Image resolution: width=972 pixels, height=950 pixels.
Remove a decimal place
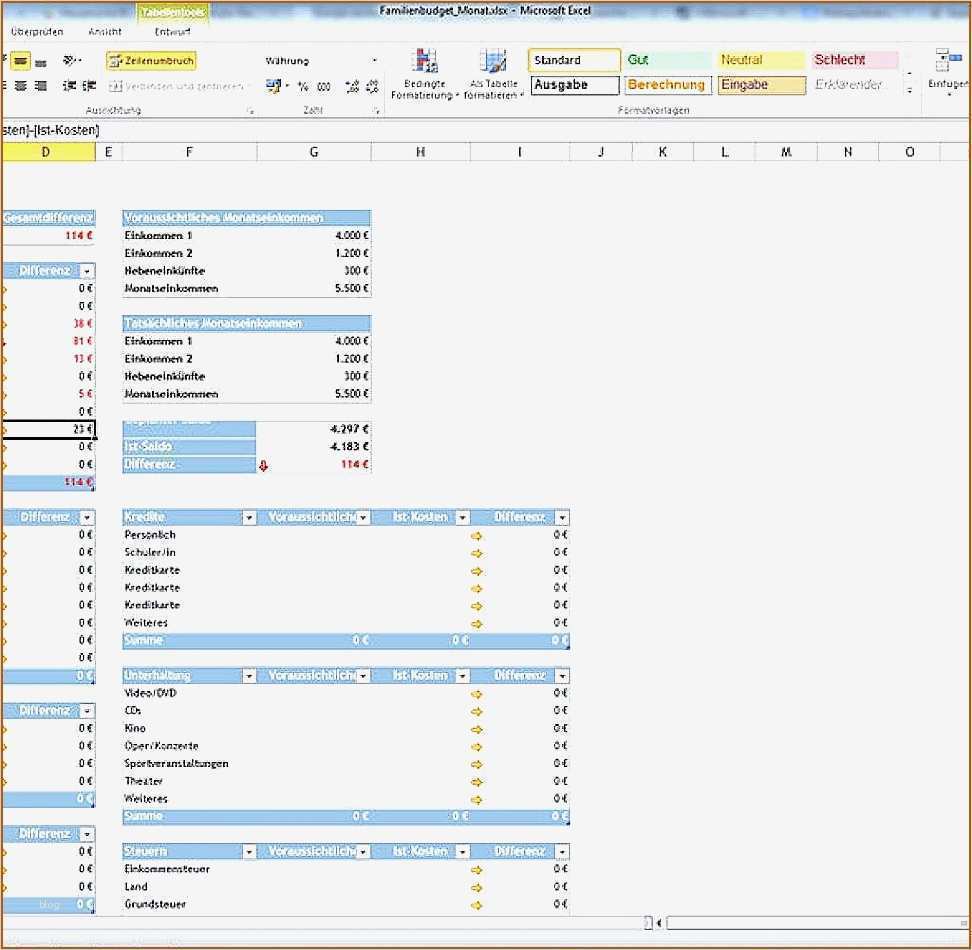pos(372,87)
